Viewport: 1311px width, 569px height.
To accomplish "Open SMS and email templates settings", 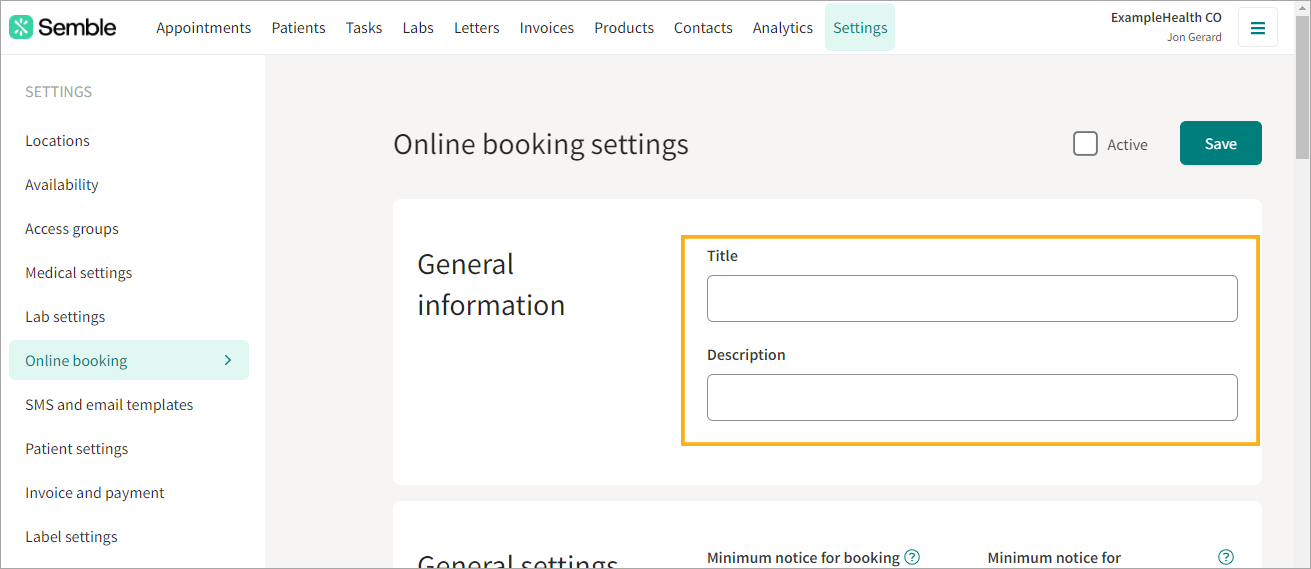I will (x=109, y=405).
